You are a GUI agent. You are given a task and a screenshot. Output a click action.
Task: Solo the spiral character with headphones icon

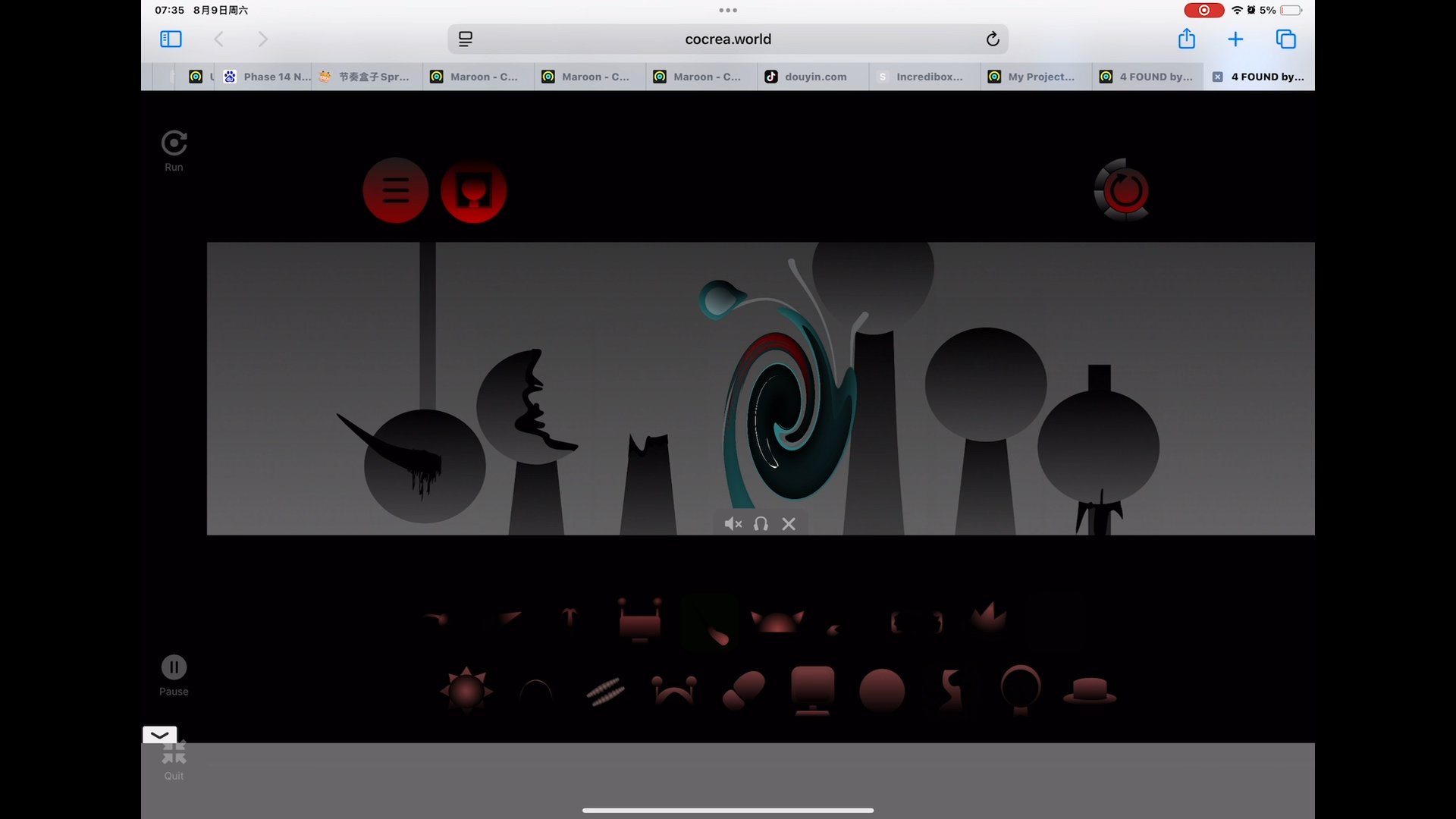point(761,524)
